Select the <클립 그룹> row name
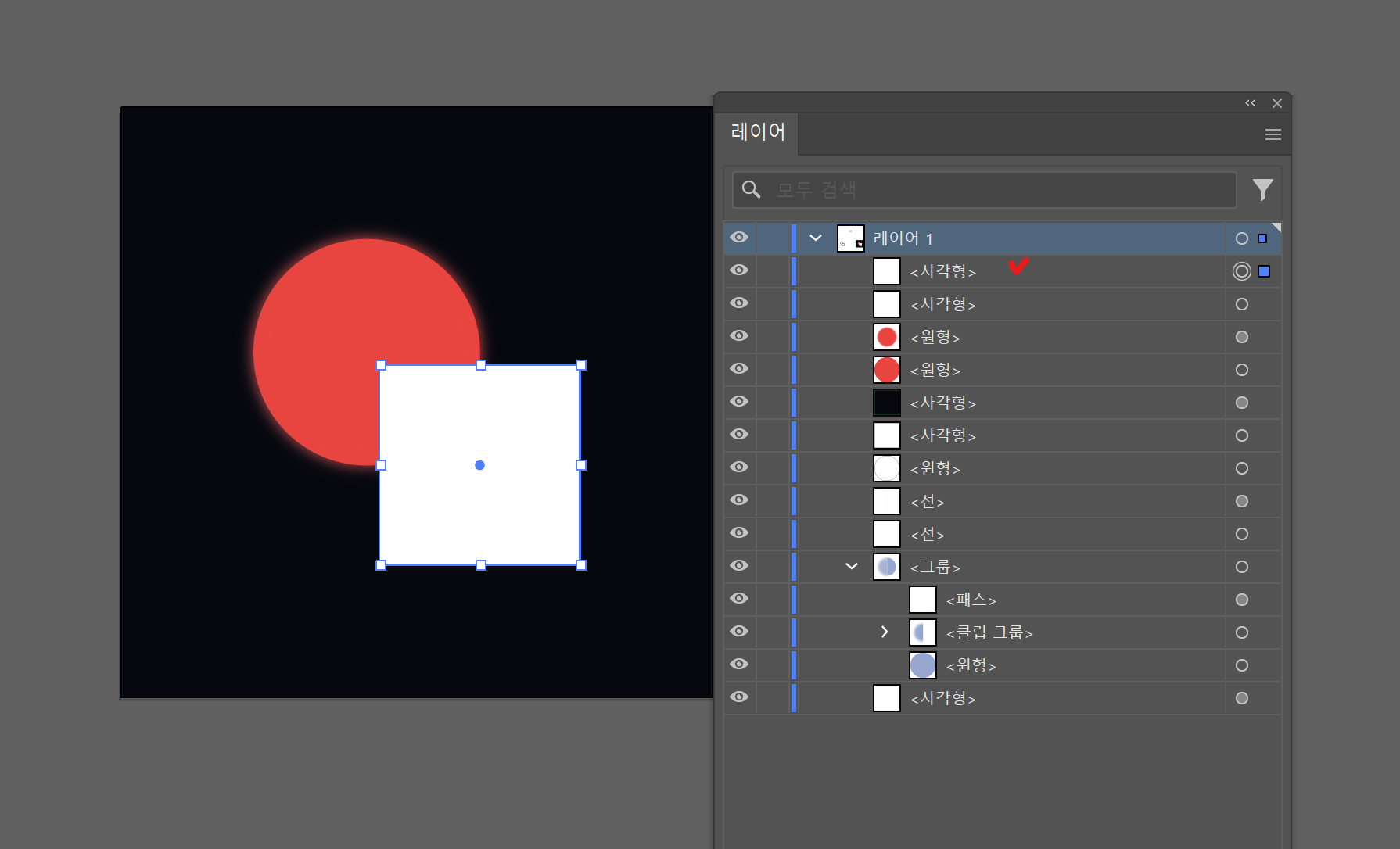1400x849 pixels. [990, 632]
